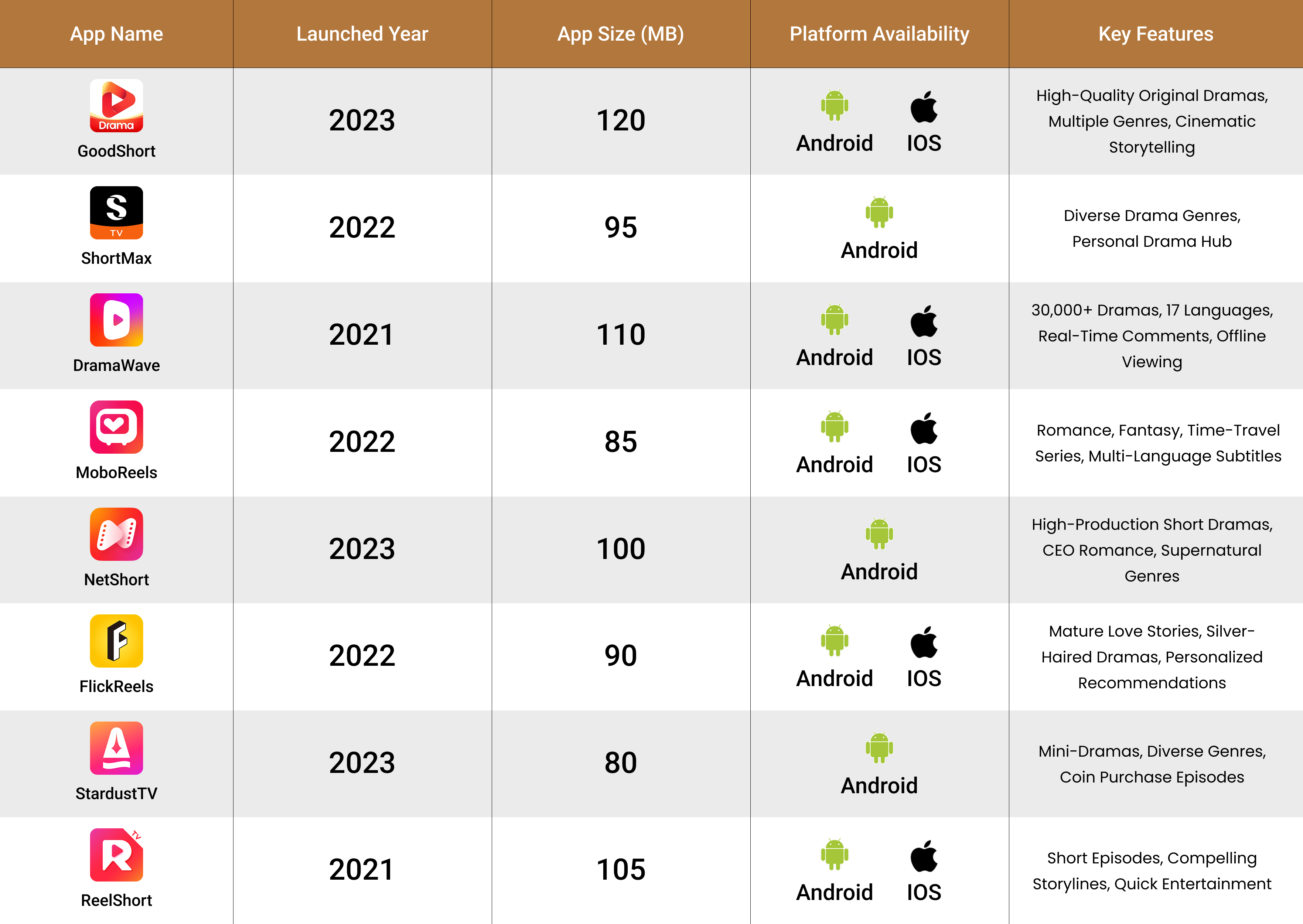Click the ReelShort app icon
Screen dimensions: 1303x924
tap(116, 855)
